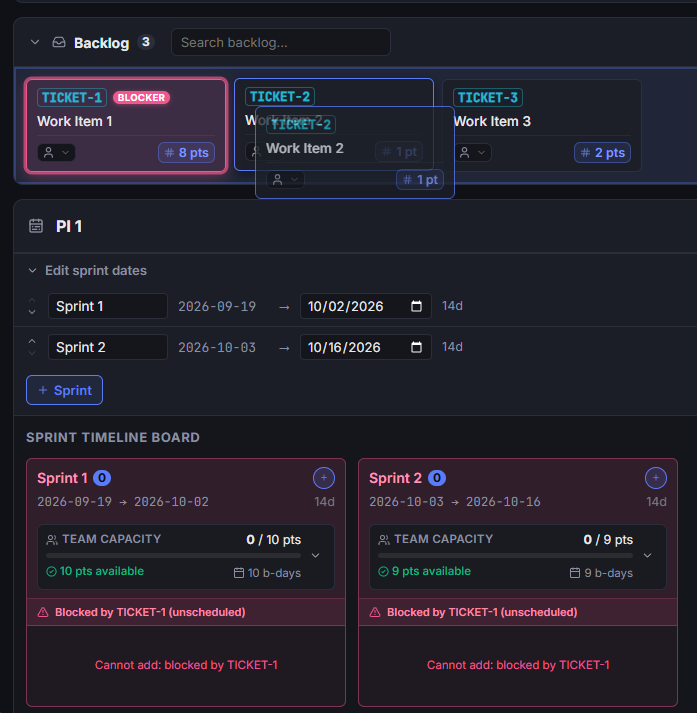
Task: Add an item to Sprint 1 via plus icon
Action: pyautogui.click(x=324, y=478)
